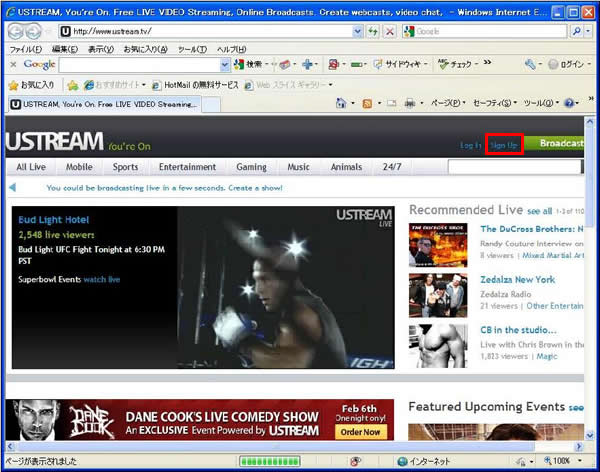Screen dimensions: 600x472
Task: Click the watch live link
Action: tap(102, 279)
